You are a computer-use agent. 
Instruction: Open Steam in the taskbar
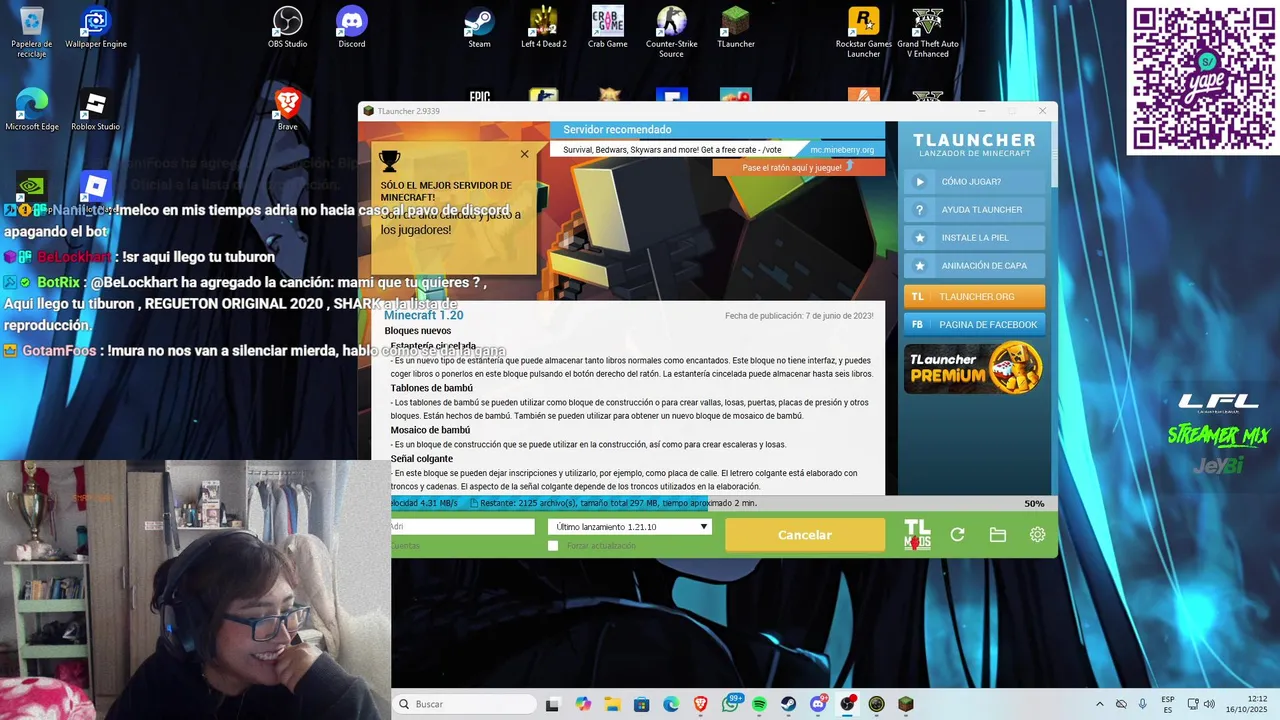coord(789,704)
